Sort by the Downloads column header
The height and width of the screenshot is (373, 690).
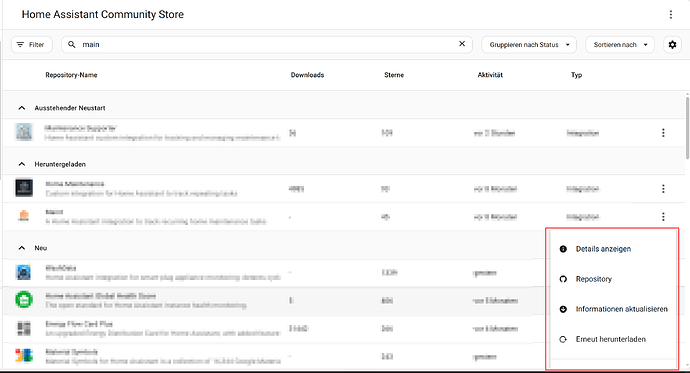[307, 75]
